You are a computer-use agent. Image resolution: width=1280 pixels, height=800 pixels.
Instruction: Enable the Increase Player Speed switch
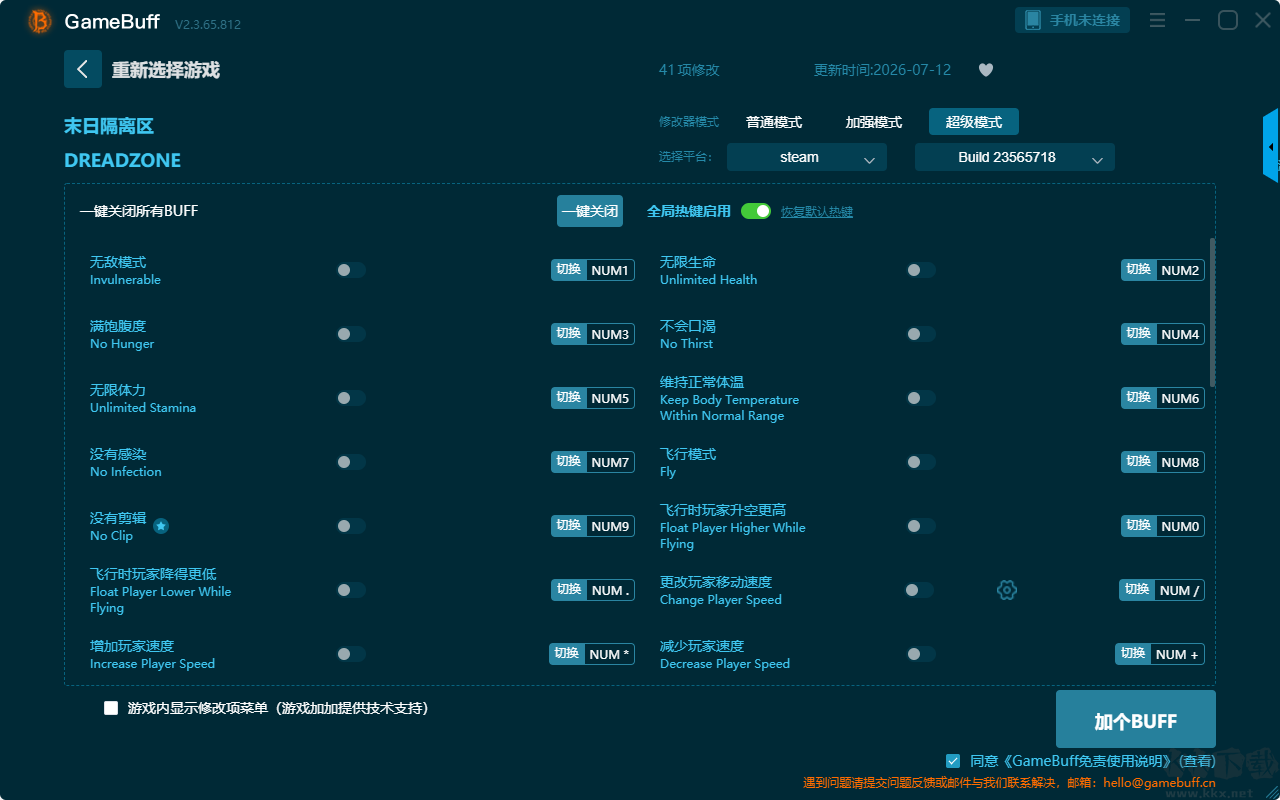351,654
